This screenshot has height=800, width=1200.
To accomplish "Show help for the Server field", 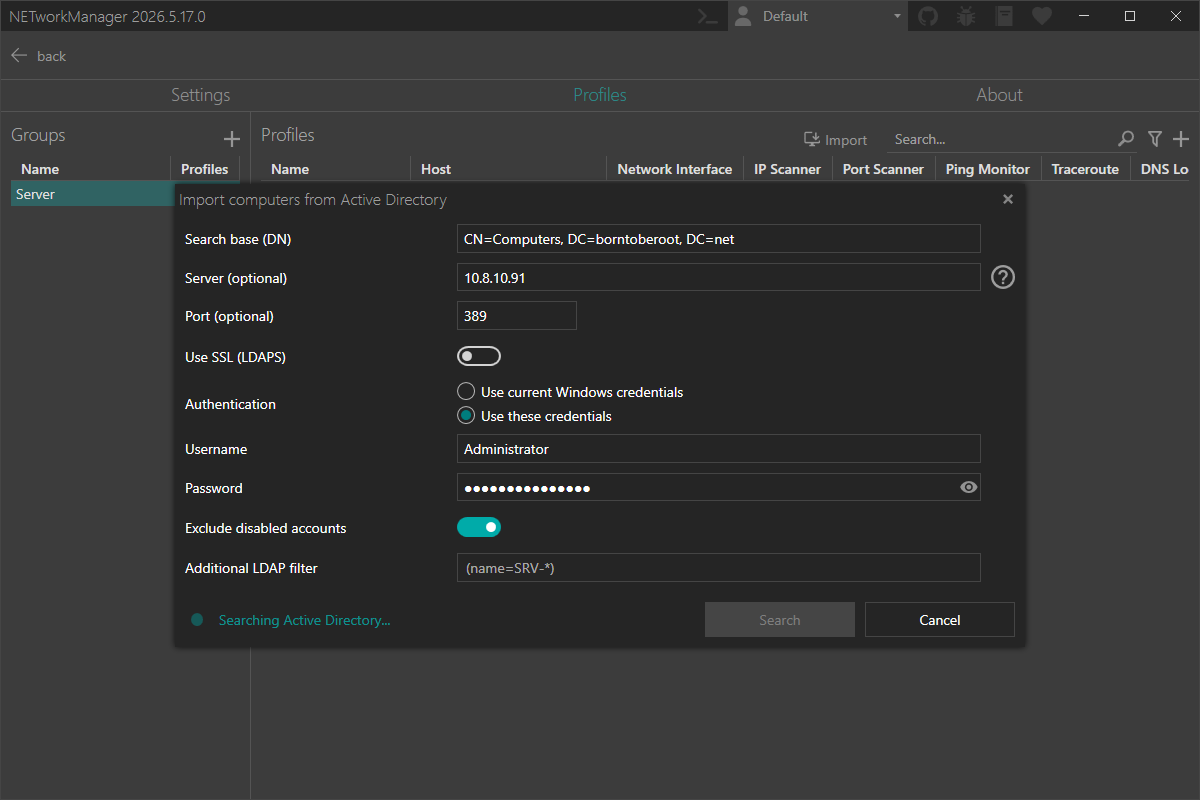I will (x=1003, y=277).
